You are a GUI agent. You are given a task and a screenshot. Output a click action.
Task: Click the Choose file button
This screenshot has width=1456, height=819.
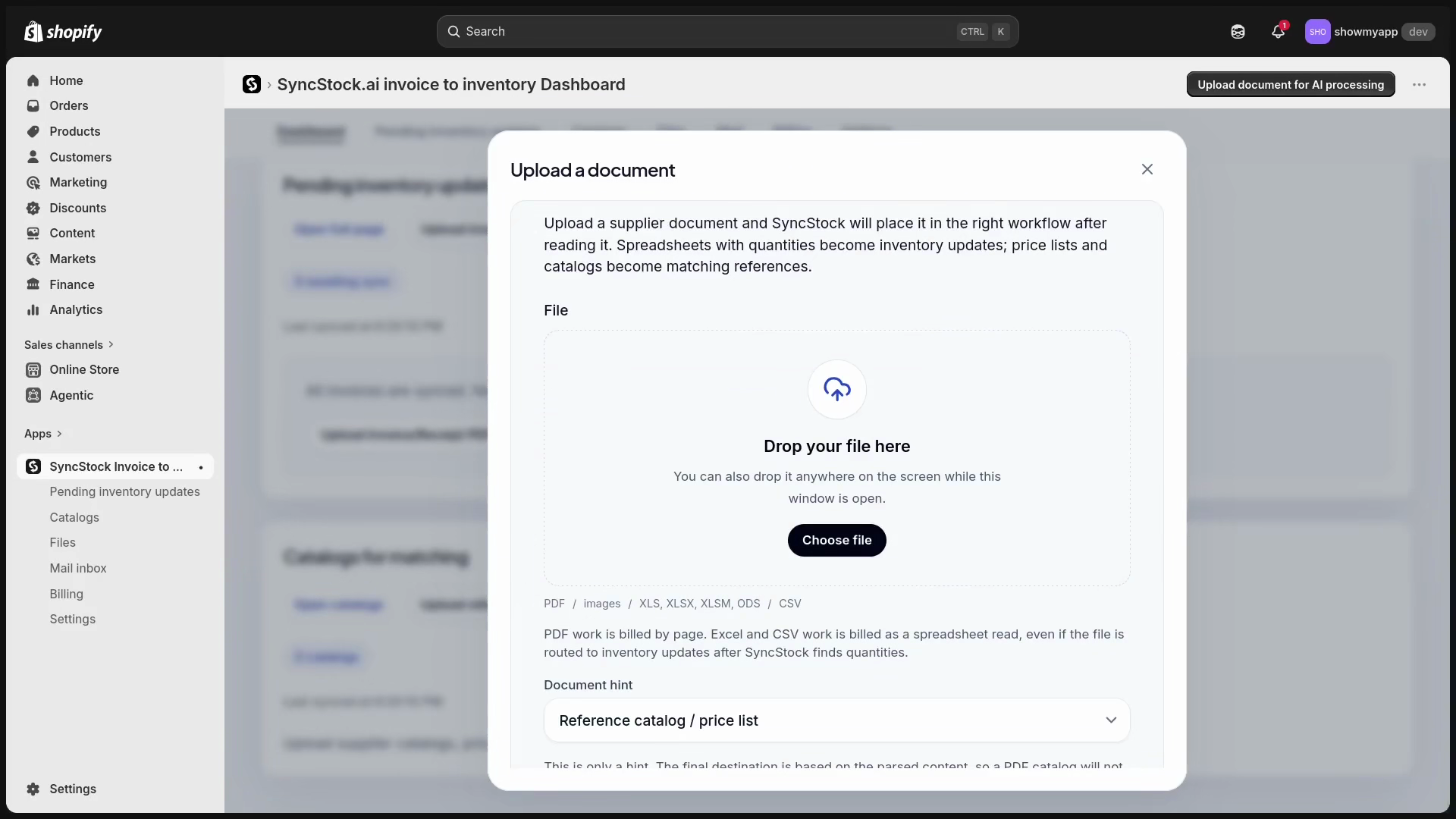(837, 540)
